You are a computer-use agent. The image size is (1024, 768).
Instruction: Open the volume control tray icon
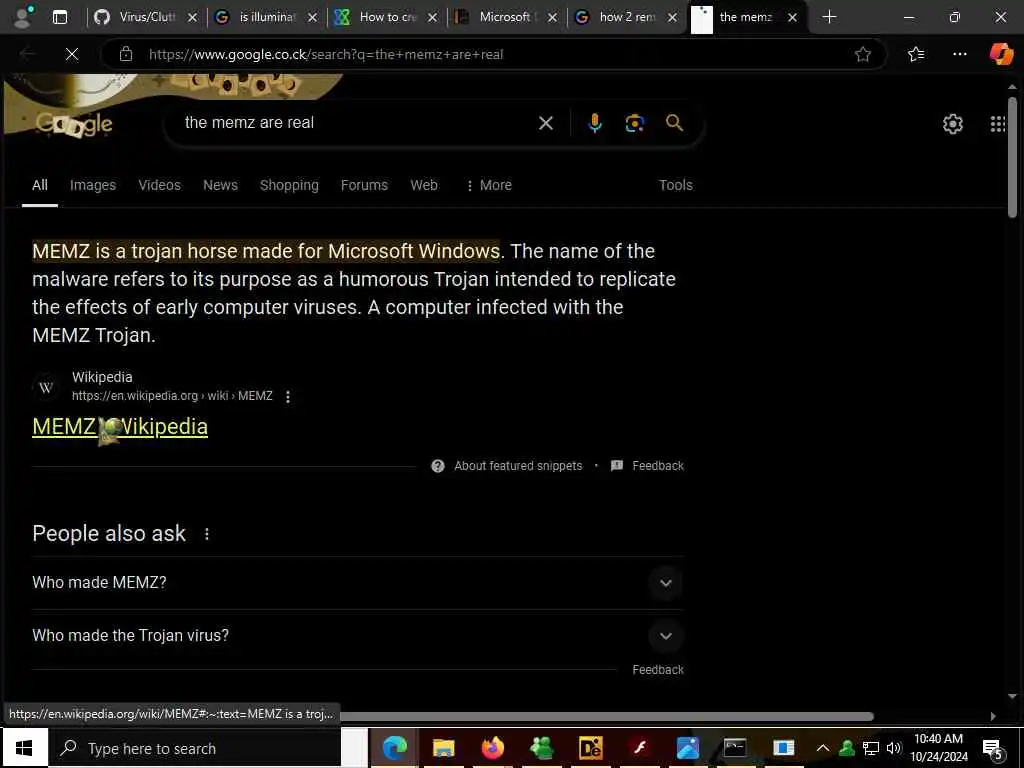pos(893,748)
